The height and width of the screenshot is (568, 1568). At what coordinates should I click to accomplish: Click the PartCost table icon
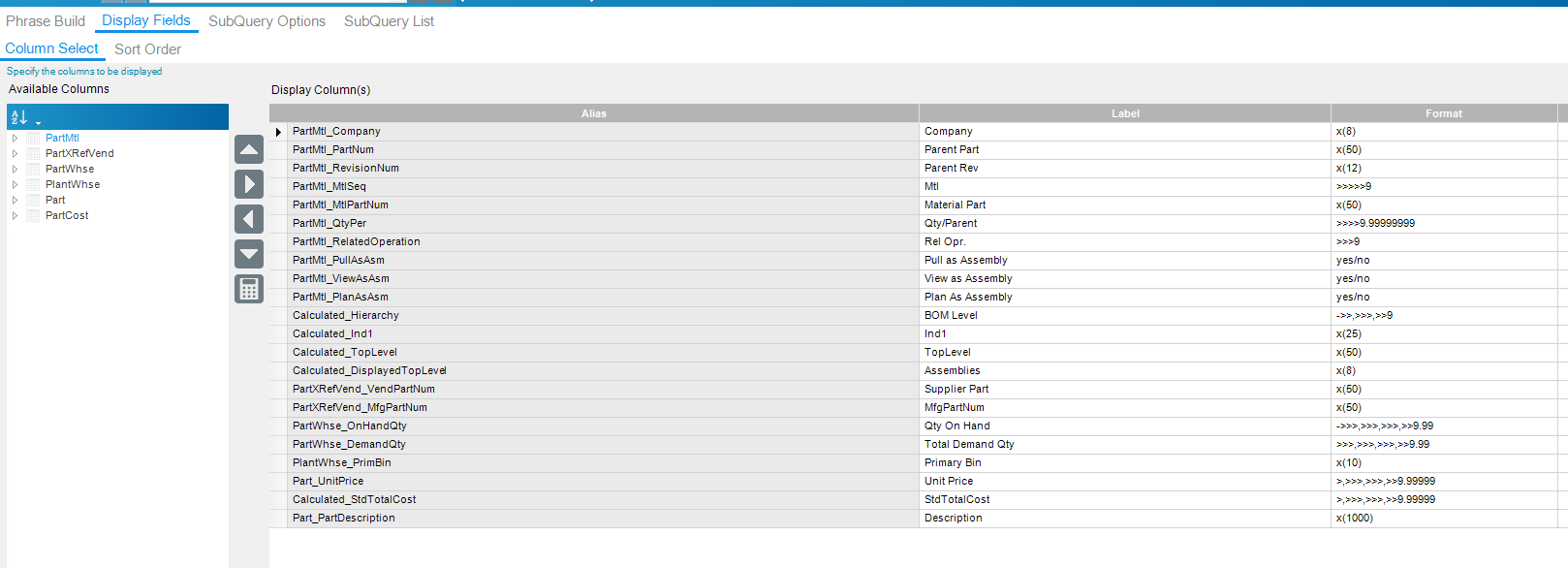[x=34, y=215]
